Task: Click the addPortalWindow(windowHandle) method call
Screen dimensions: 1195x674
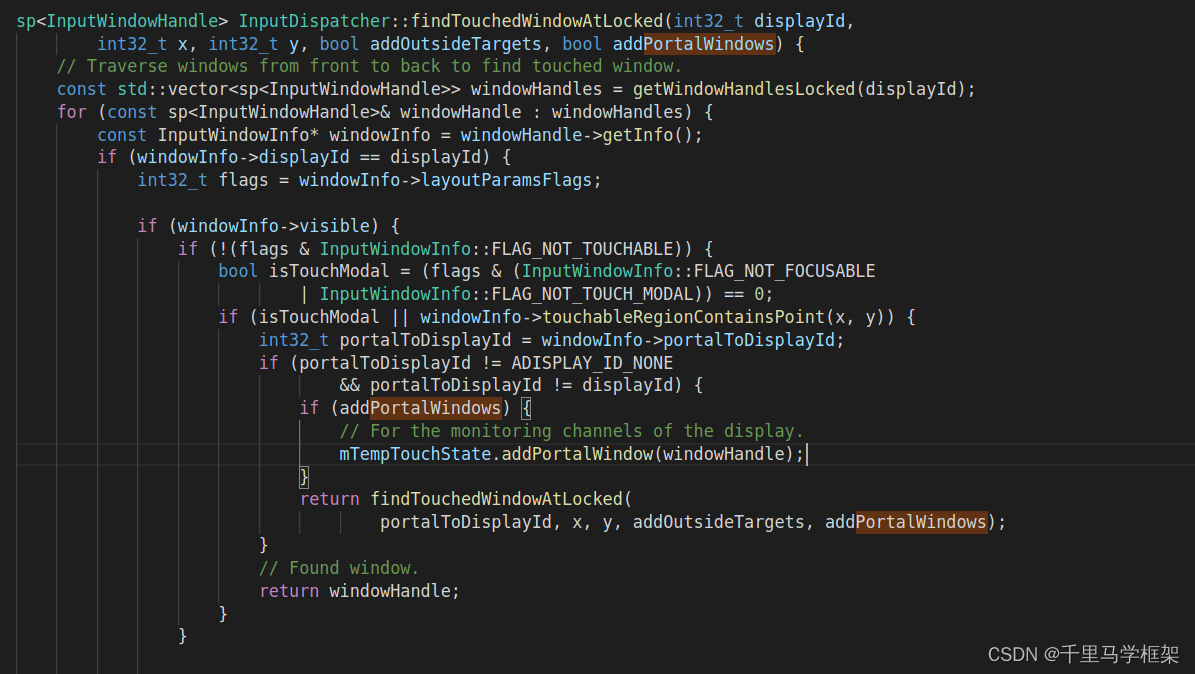Action: point(648,454)
